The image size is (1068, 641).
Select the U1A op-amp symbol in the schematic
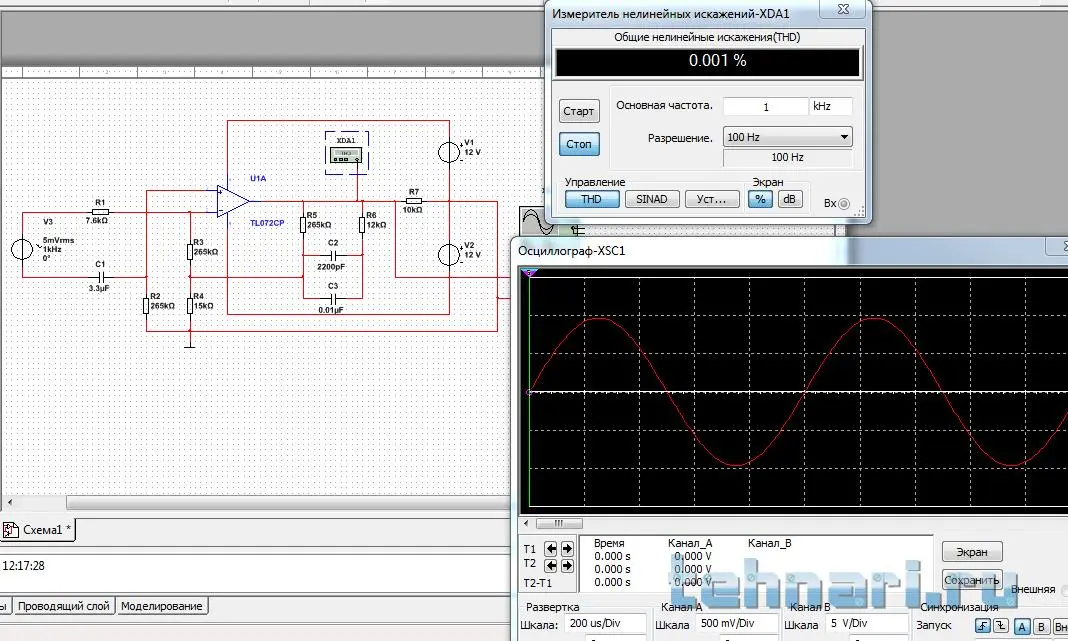point(232,200)
